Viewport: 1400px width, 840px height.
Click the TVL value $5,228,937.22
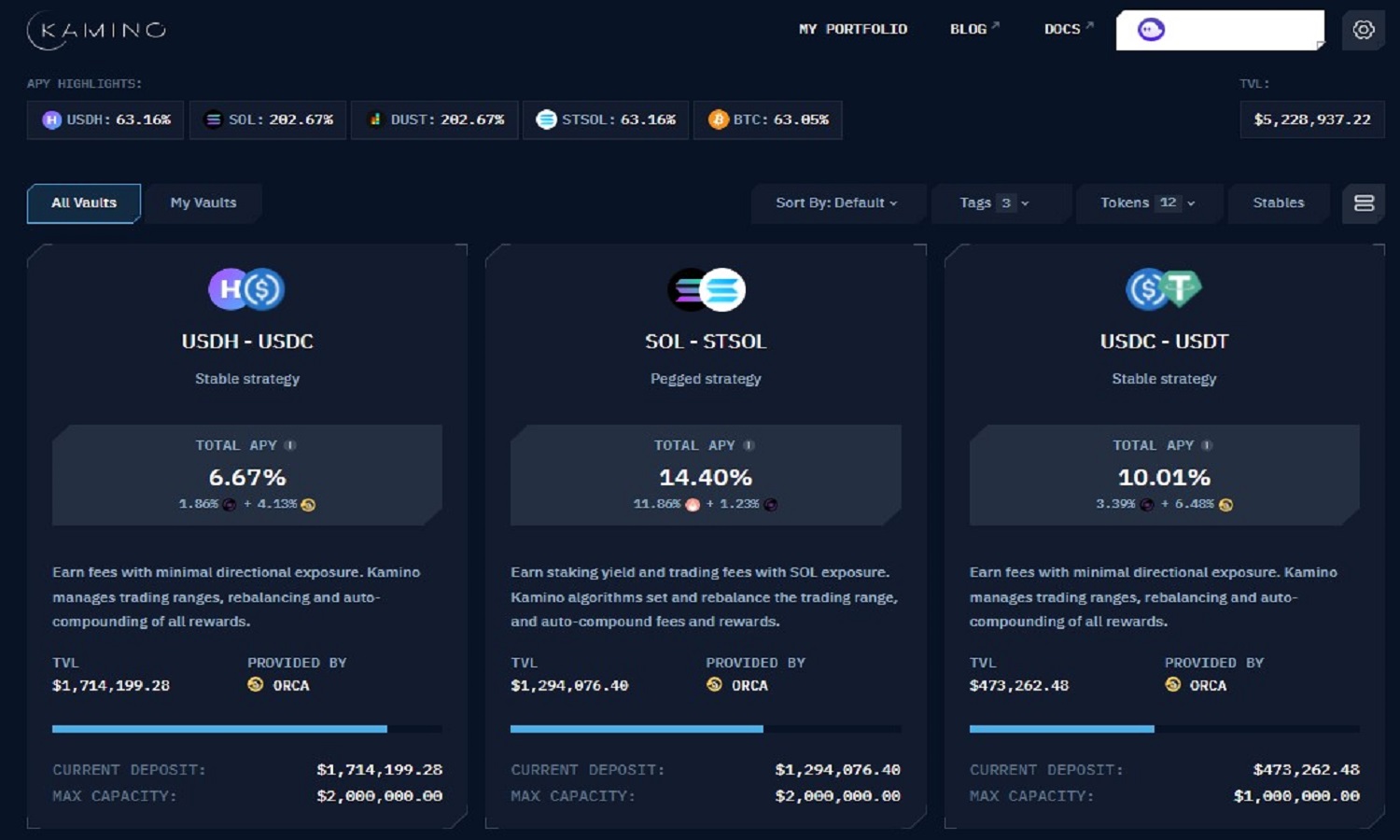tap(1312, 119)
